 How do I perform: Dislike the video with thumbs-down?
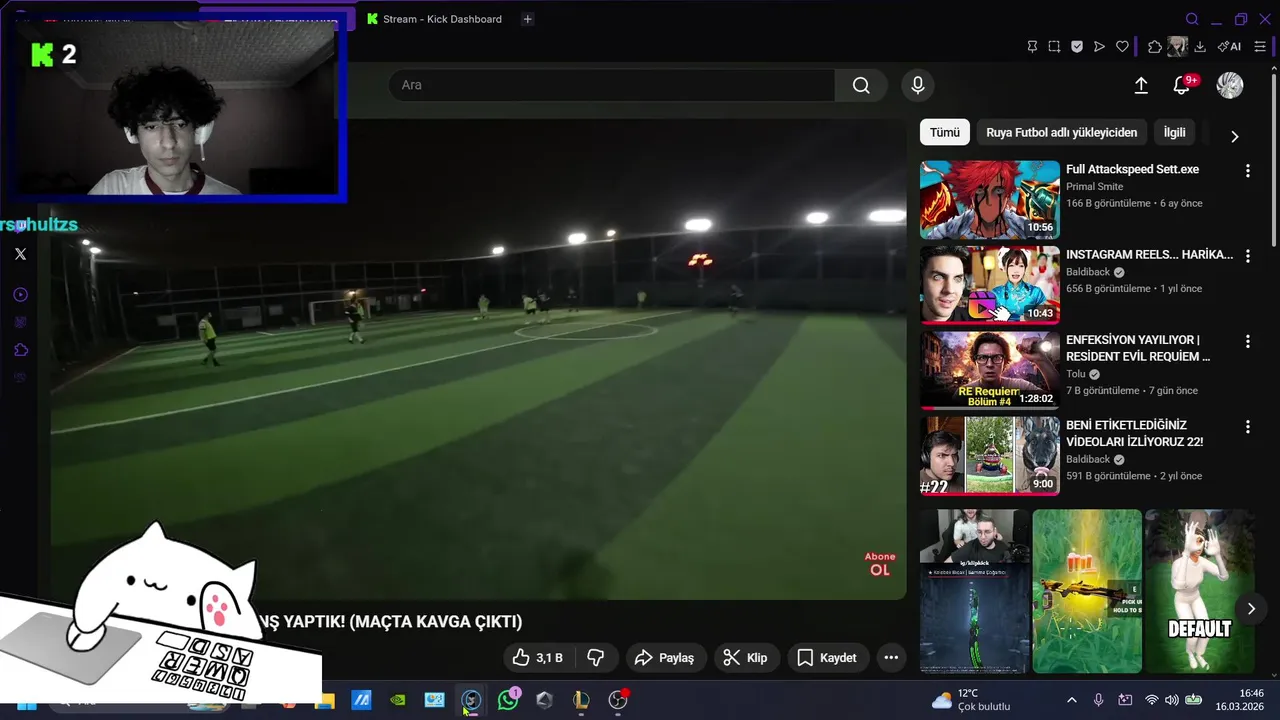[x=596, y=657]
